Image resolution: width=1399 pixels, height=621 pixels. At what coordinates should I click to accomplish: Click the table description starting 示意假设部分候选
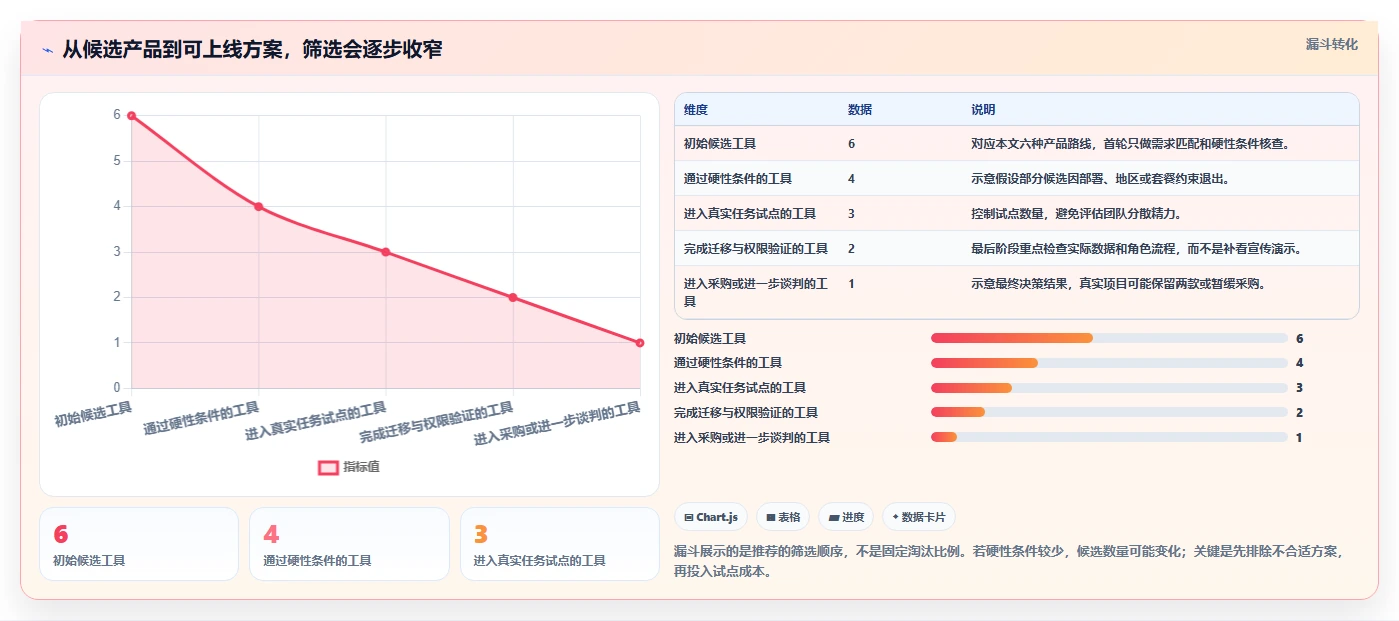click(x=1101, y=179)
